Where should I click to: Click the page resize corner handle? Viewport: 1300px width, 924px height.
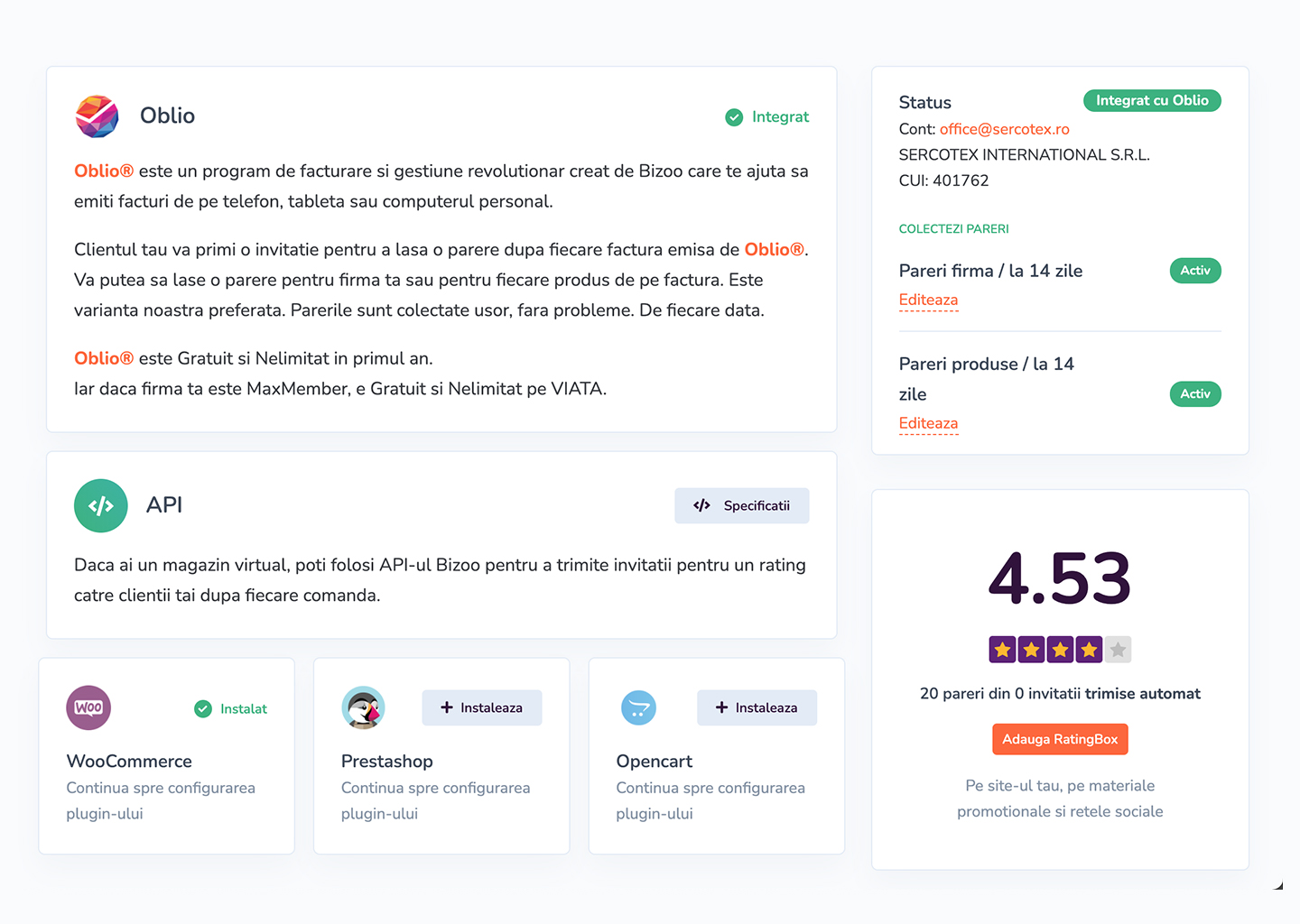(1278, 886)
